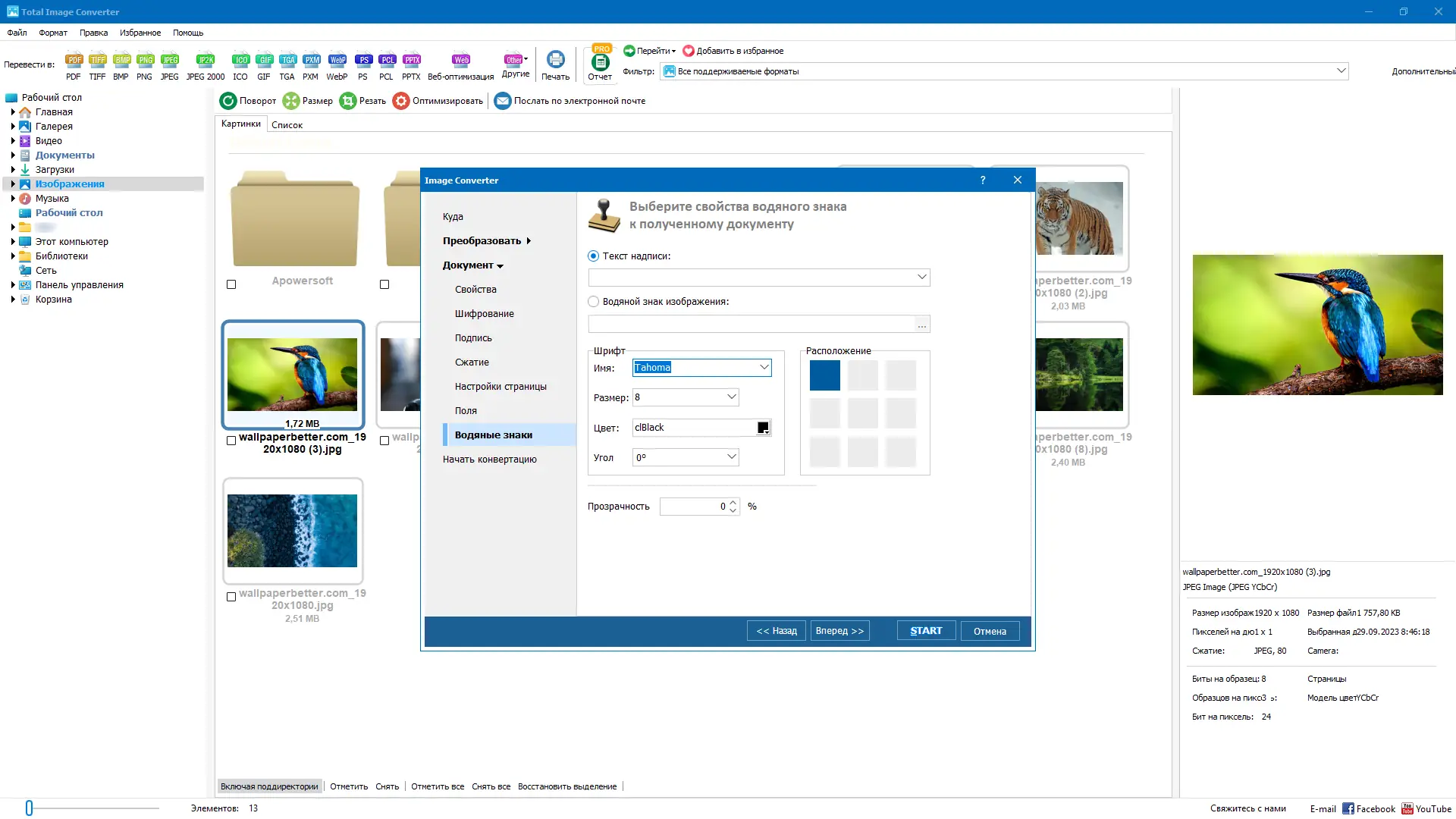The image size is (1456, 819).
Task: Click 'Отметить все' to select all files
Action: tap(438, 786)
